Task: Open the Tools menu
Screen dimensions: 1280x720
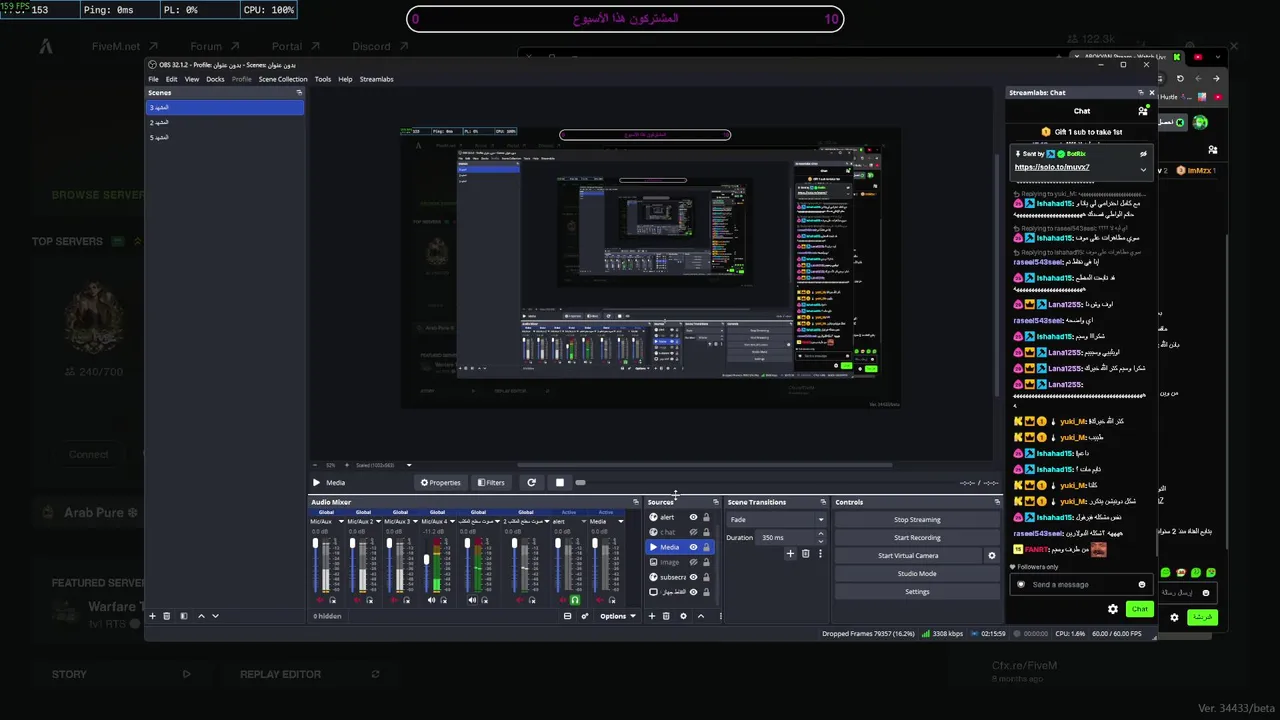Action: (x=323, y=79)
